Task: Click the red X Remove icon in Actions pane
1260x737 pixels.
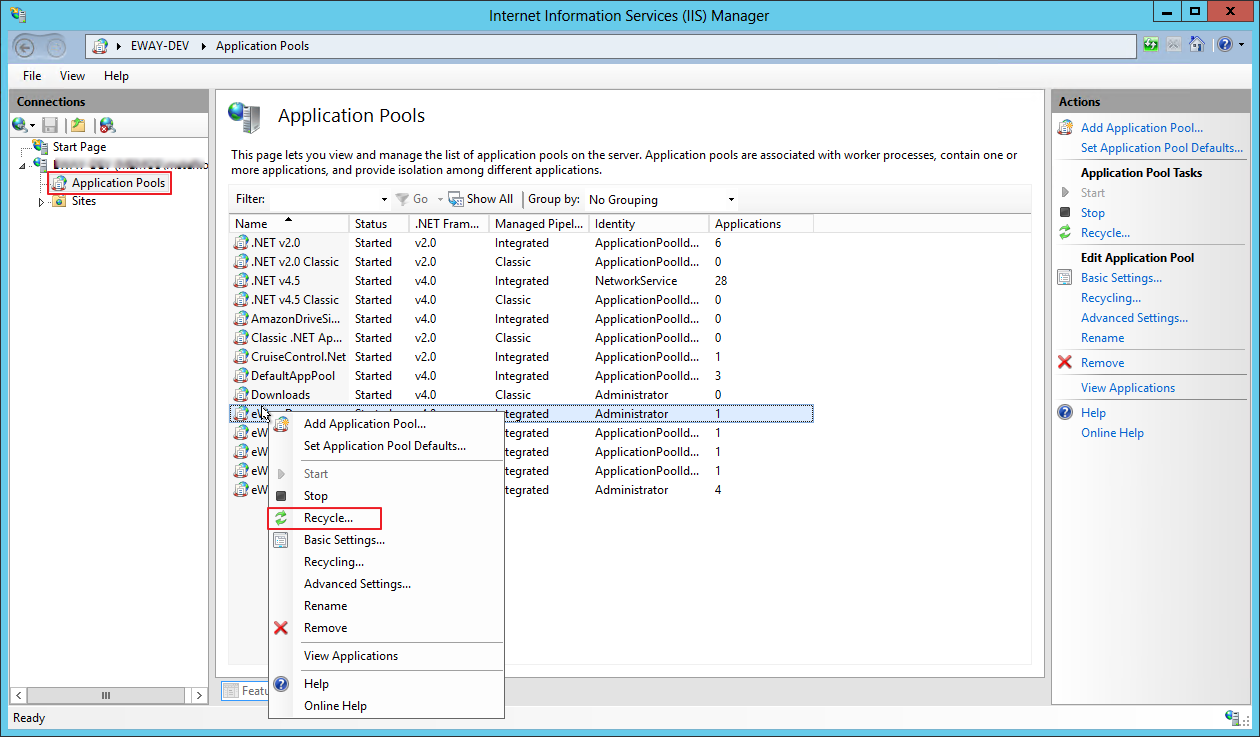Action: [x=1066, y=363]
